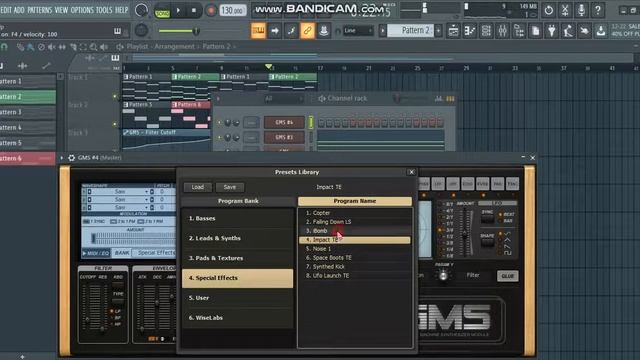Open the Pattern 2 selector dropdown
This screenshot has height=360, width=640.
(x=415, y=31)
